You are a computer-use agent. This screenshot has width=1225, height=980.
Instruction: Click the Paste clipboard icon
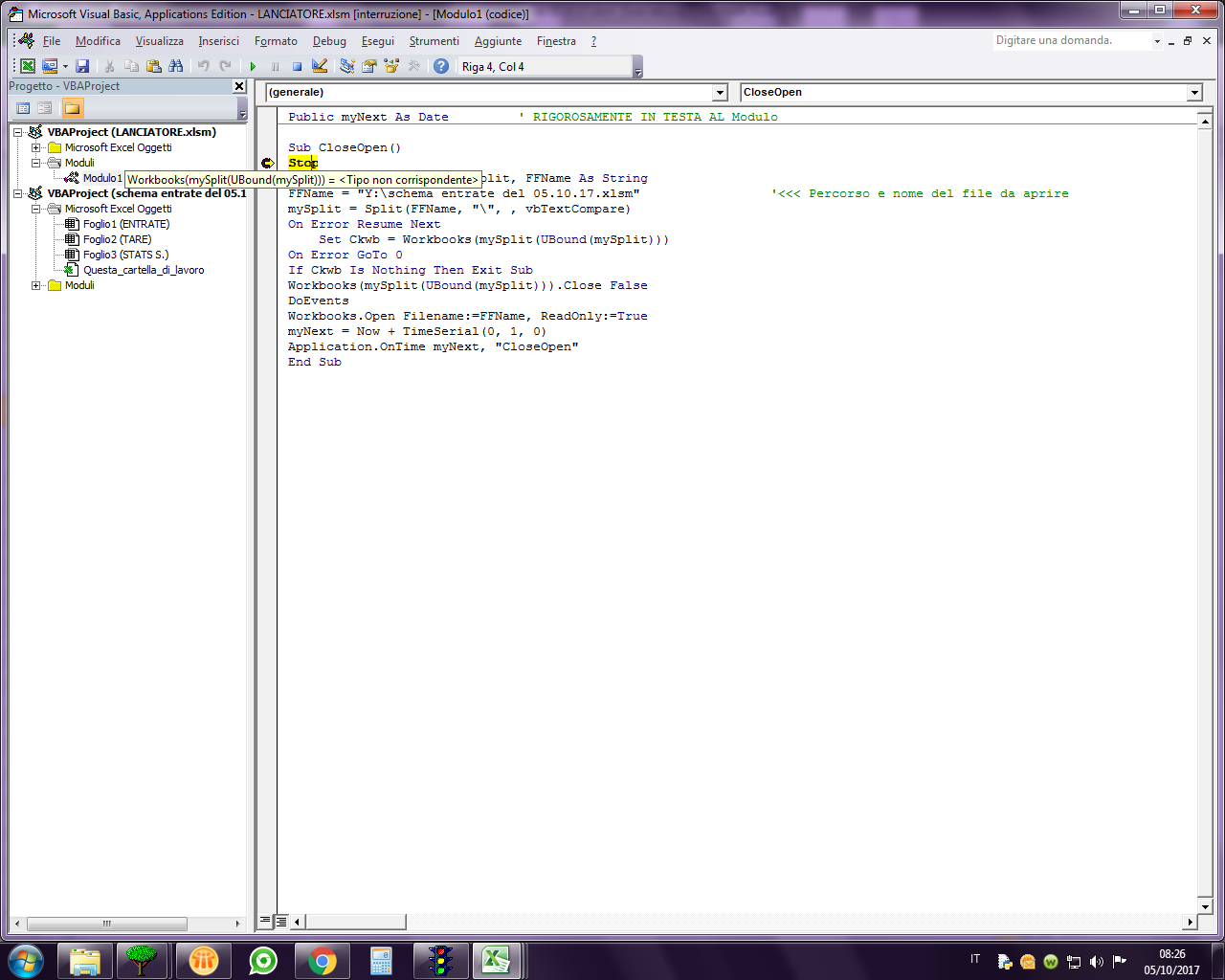coord(154,66)
